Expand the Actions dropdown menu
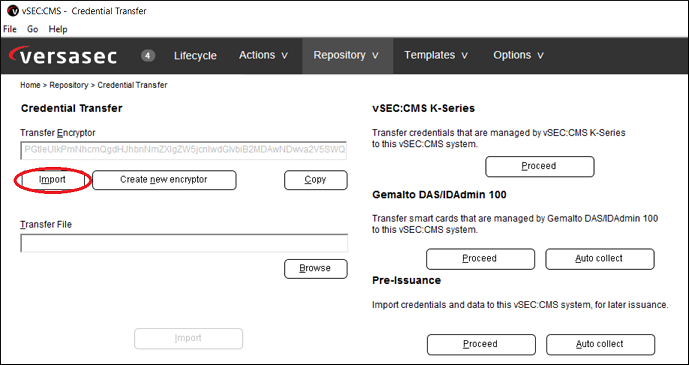The height and width of the screenshot is (365, 689). [263, 55]
